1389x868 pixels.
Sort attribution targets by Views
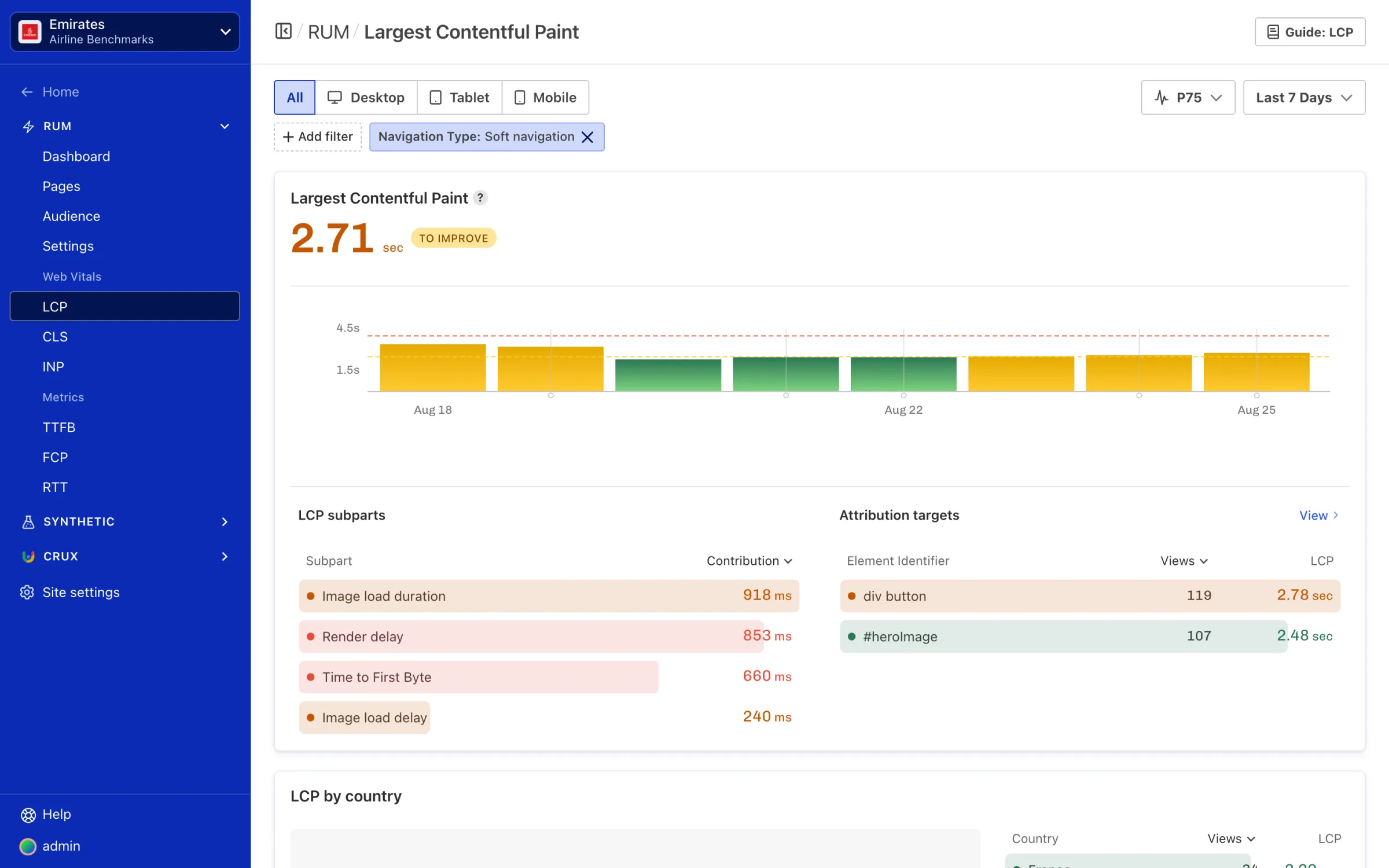[x=1184, y=561]
